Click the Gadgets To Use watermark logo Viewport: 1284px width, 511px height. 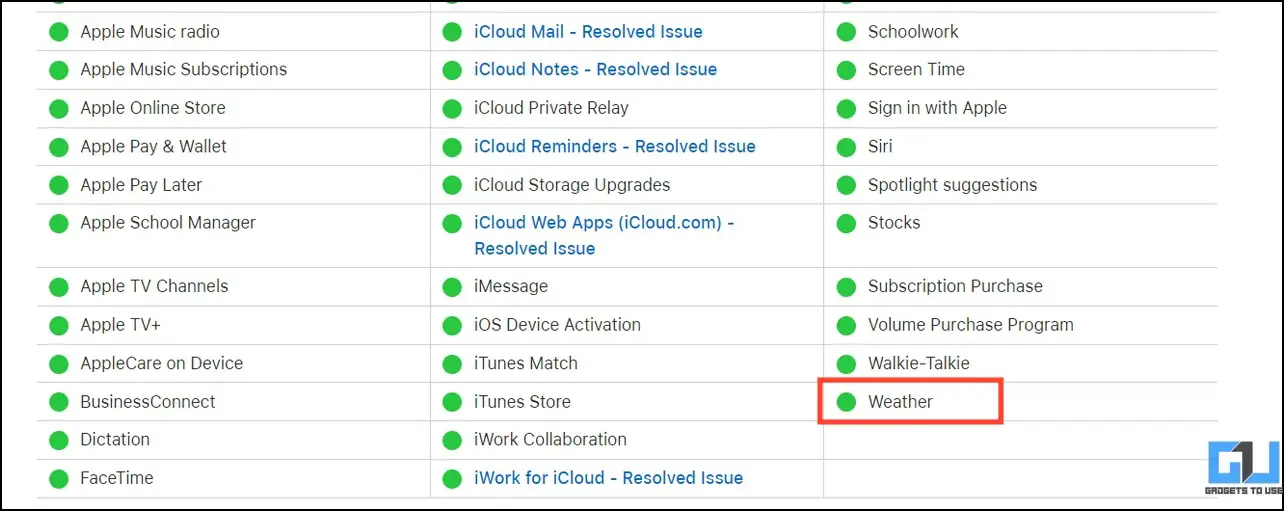(1243, 468)
